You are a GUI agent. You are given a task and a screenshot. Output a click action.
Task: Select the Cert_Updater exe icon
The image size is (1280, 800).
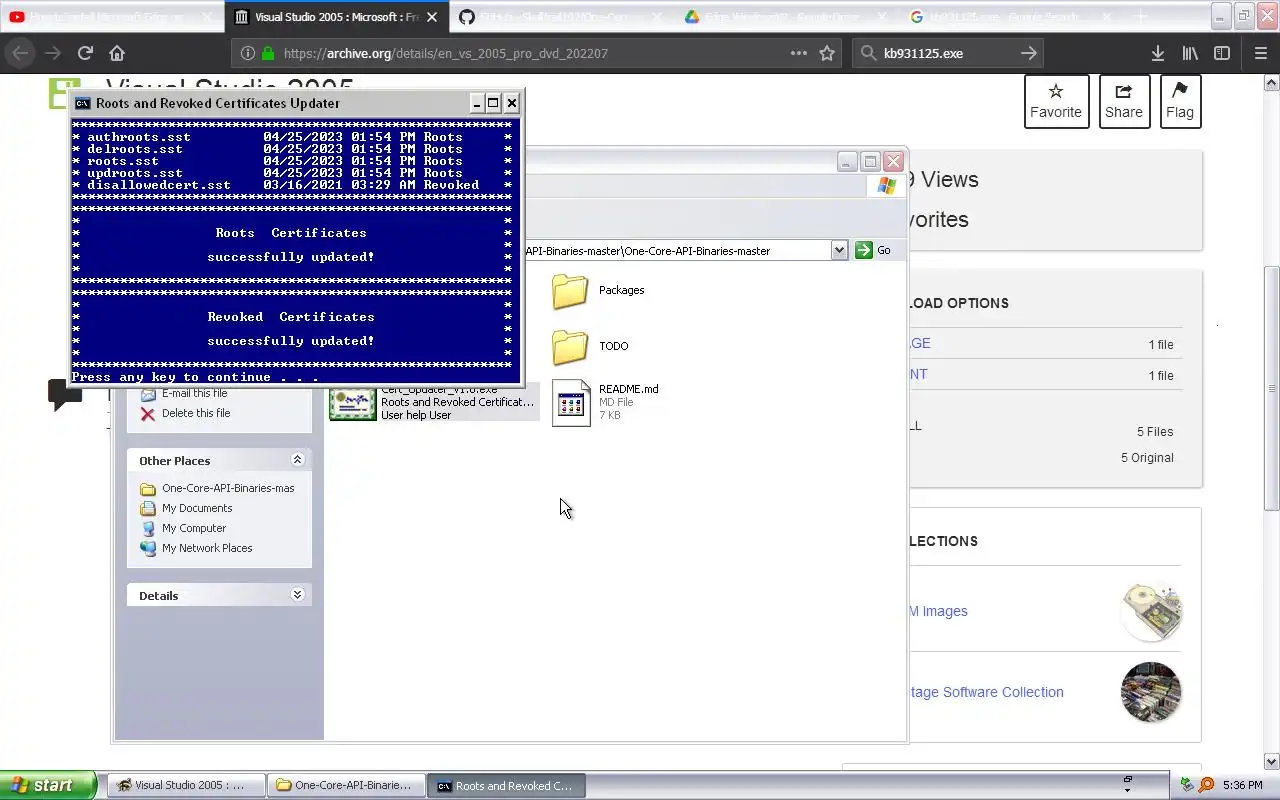353,405
